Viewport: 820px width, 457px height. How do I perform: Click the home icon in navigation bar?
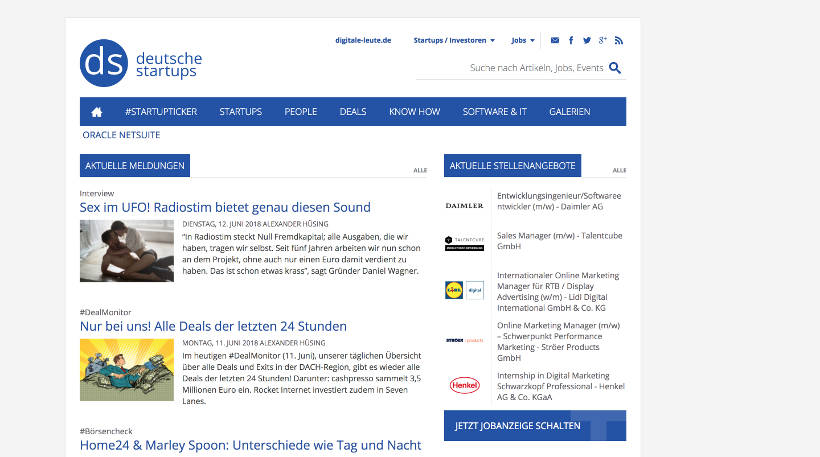coord(97,111)
